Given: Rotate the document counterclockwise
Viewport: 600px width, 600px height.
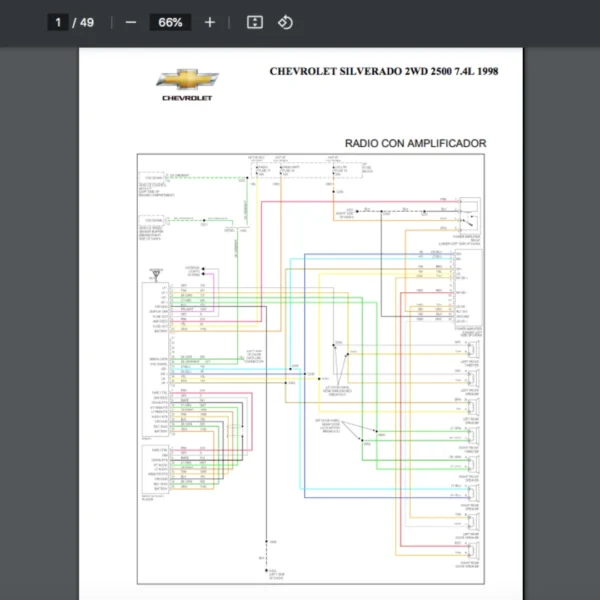Looking at the screenshot, I should (285, 23).
